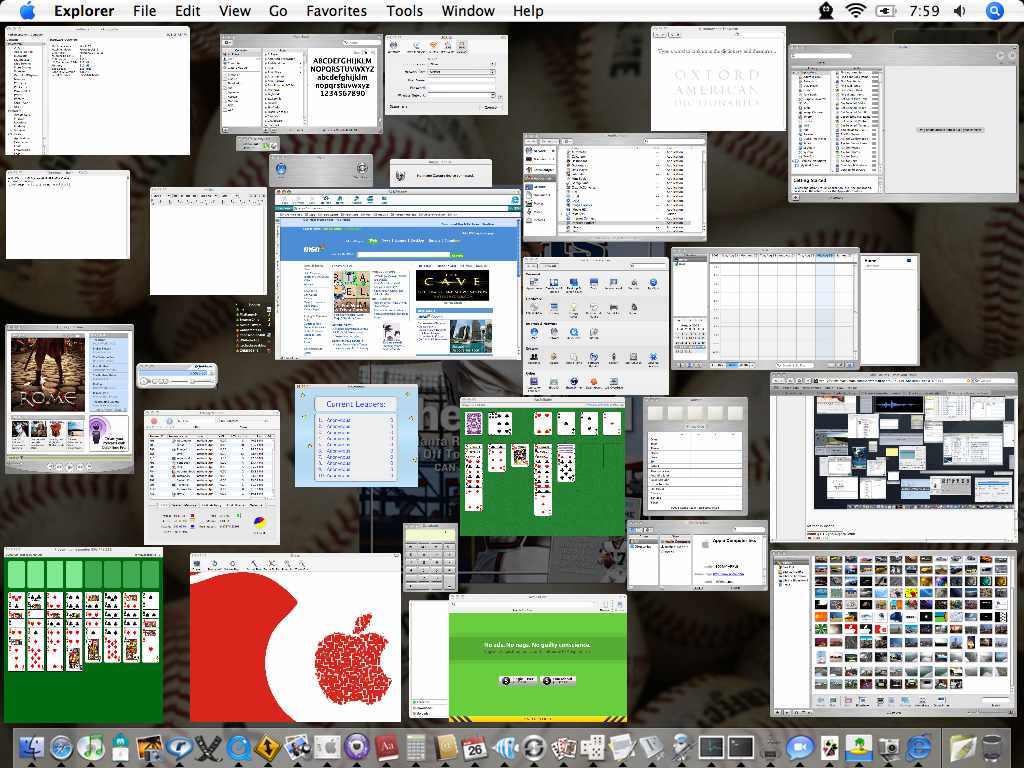Open Terminal from the dock
Image resolution: width=1024 pixels, height=768 pixels.
pos(741,747)
